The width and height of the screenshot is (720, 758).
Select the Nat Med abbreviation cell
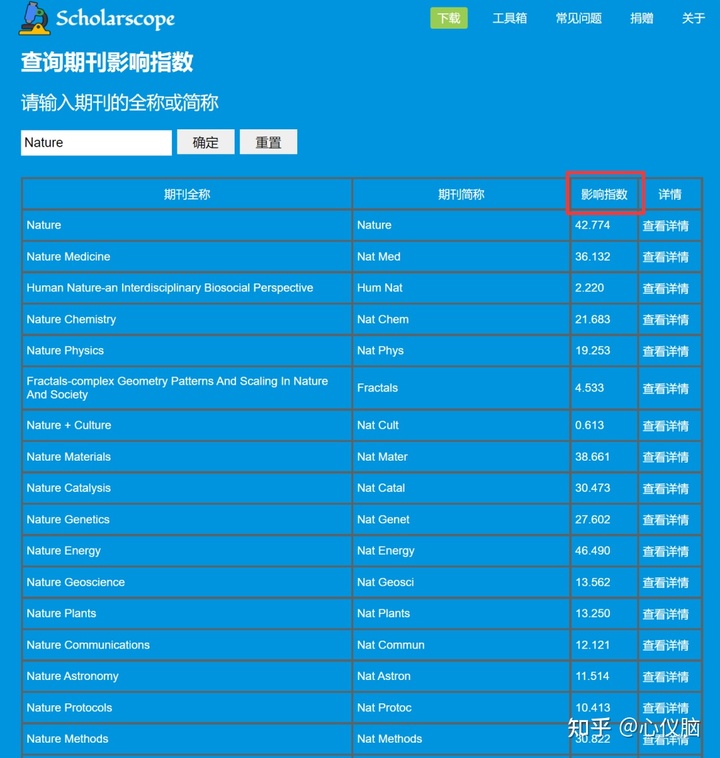coord(461,257)
